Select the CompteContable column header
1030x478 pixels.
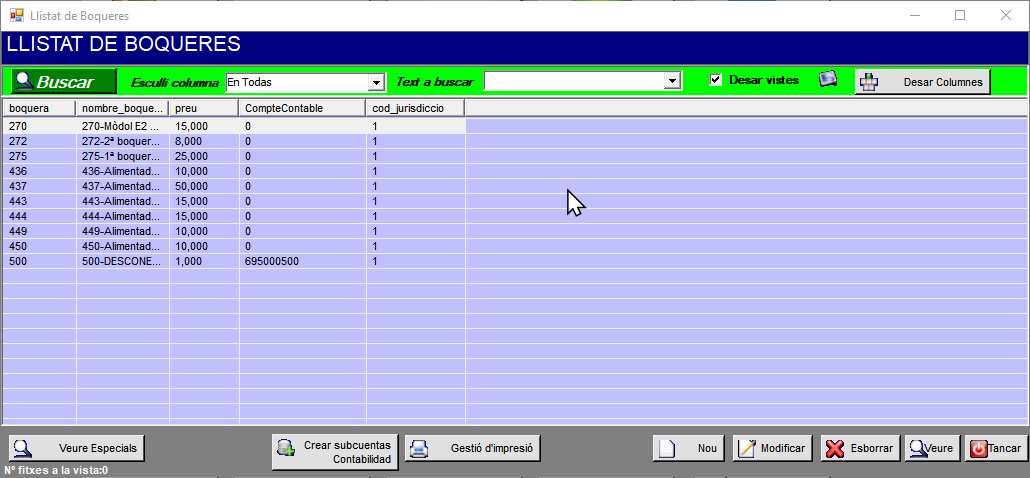tap(302, 108)
